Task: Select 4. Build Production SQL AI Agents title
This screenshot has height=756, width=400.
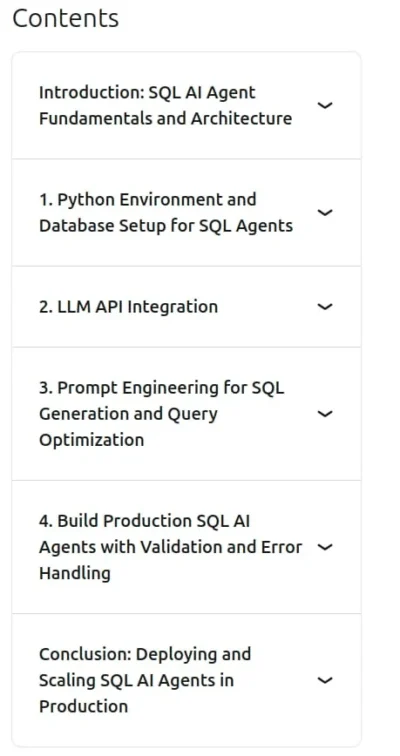Action: pos(171,547)
